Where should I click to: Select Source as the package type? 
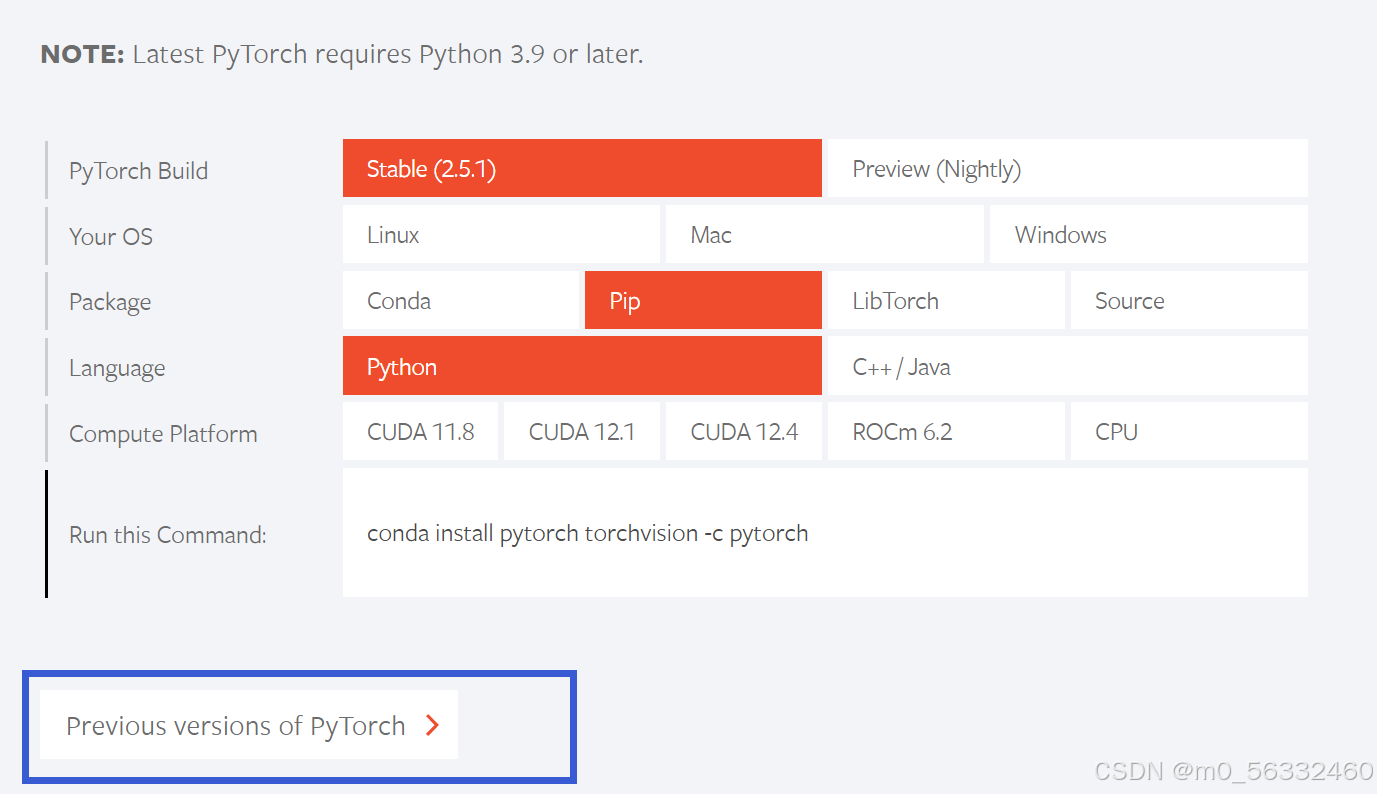[x=1188, y=300]
